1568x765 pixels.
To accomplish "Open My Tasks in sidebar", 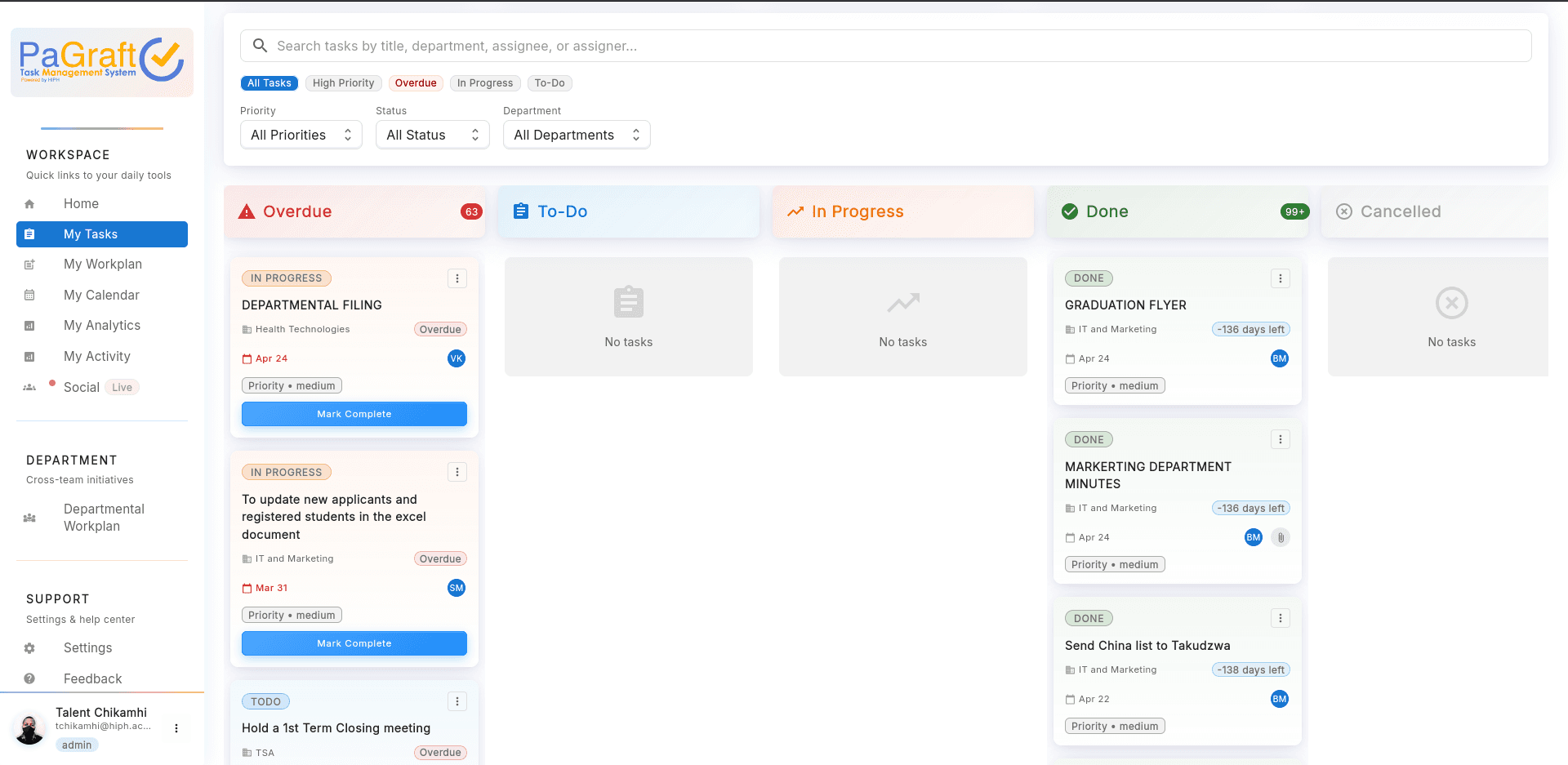I will [102, 234].
